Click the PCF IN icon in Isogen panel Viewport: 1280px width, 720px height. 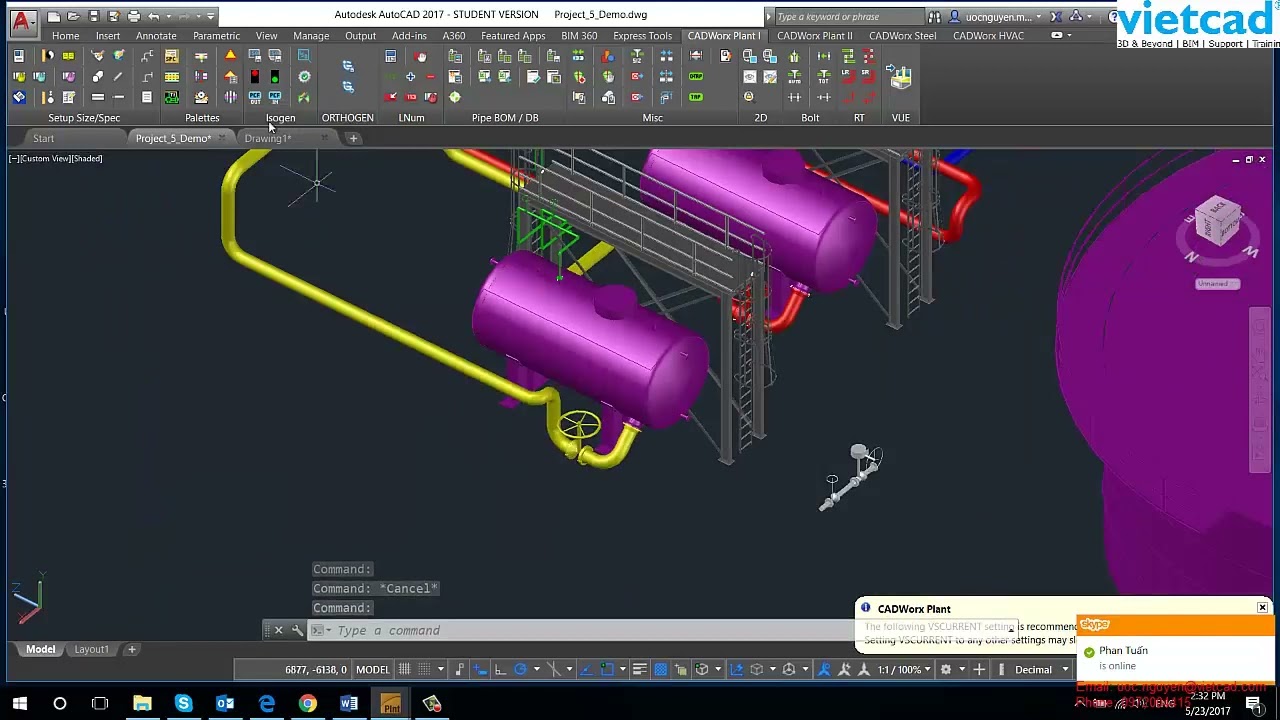click(x=274, y=97)
